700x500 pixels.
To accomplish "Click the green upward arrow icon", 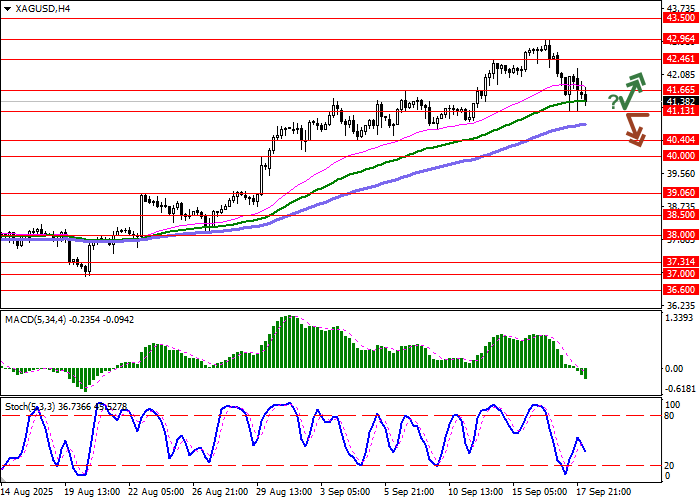I will point(632,91).
